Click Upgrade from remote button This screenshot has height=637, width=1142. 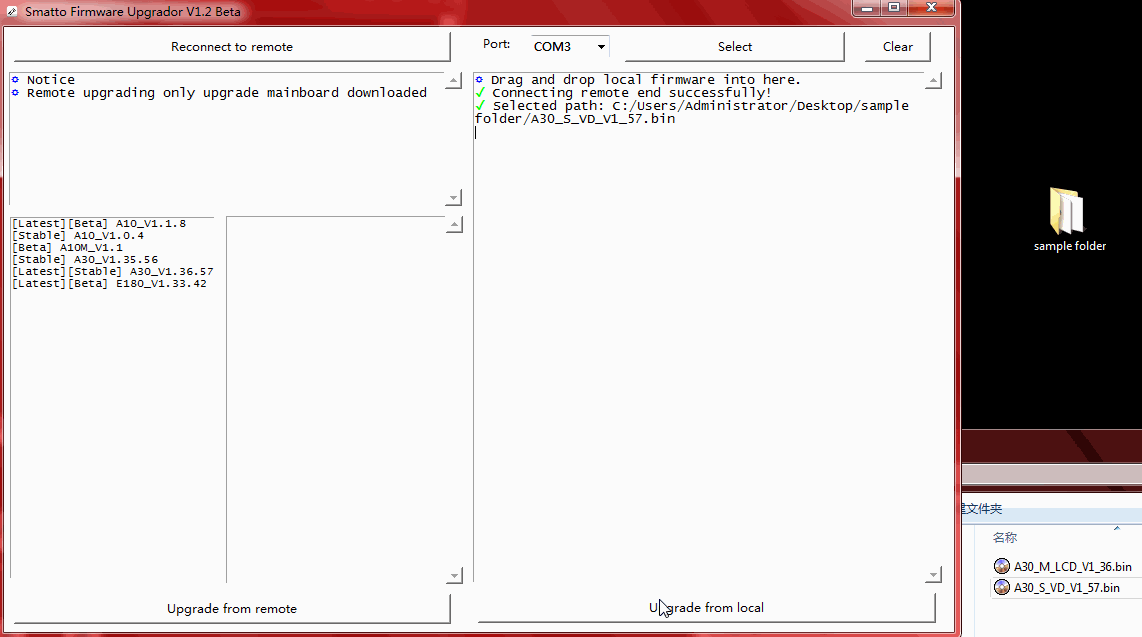pyautogui.click(x=232, y=609)
